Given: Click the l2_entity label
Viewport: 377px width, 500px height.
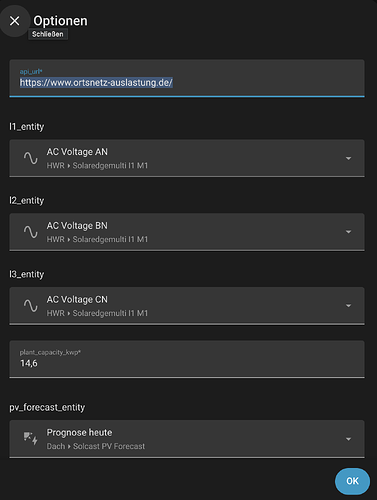Looking at the screenshot, I should tap(27, 201).
